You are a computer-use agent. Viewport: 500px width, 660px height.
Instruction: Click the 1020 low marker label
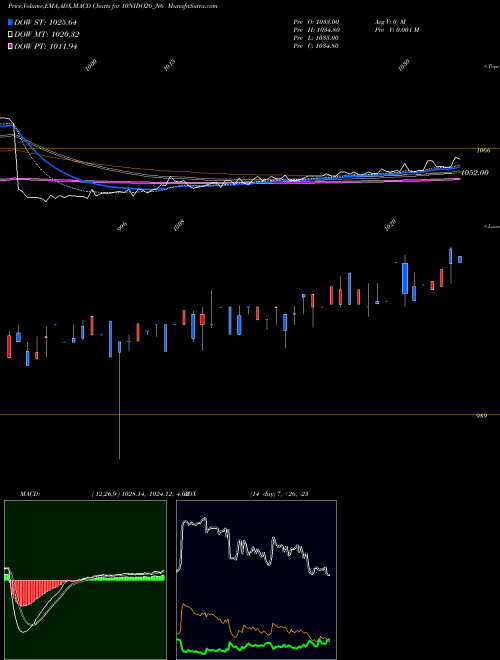coord(390,225)
